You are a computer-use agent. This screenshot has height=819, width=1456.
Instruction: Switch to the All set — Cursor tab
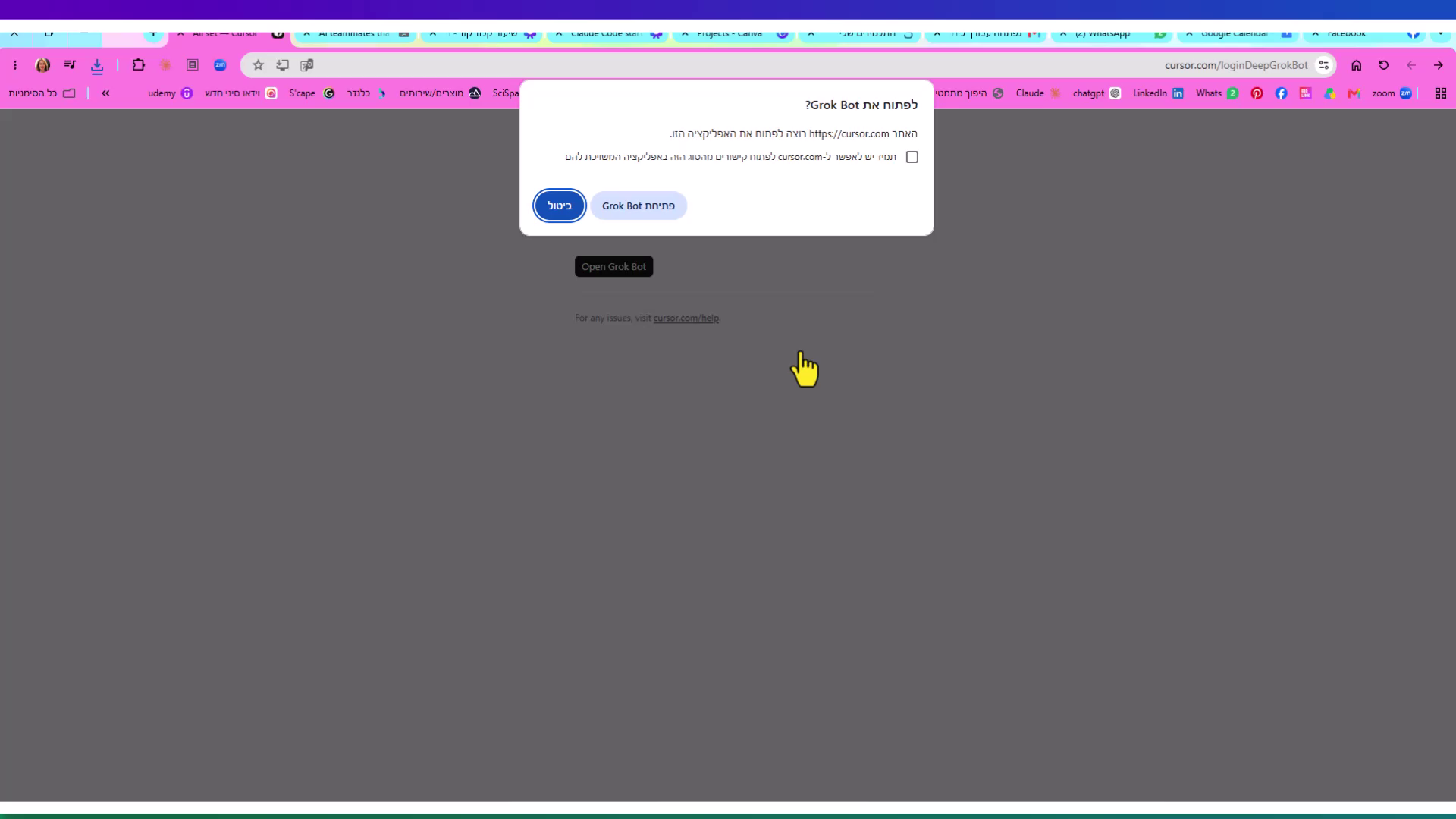[x=227, y=34]
